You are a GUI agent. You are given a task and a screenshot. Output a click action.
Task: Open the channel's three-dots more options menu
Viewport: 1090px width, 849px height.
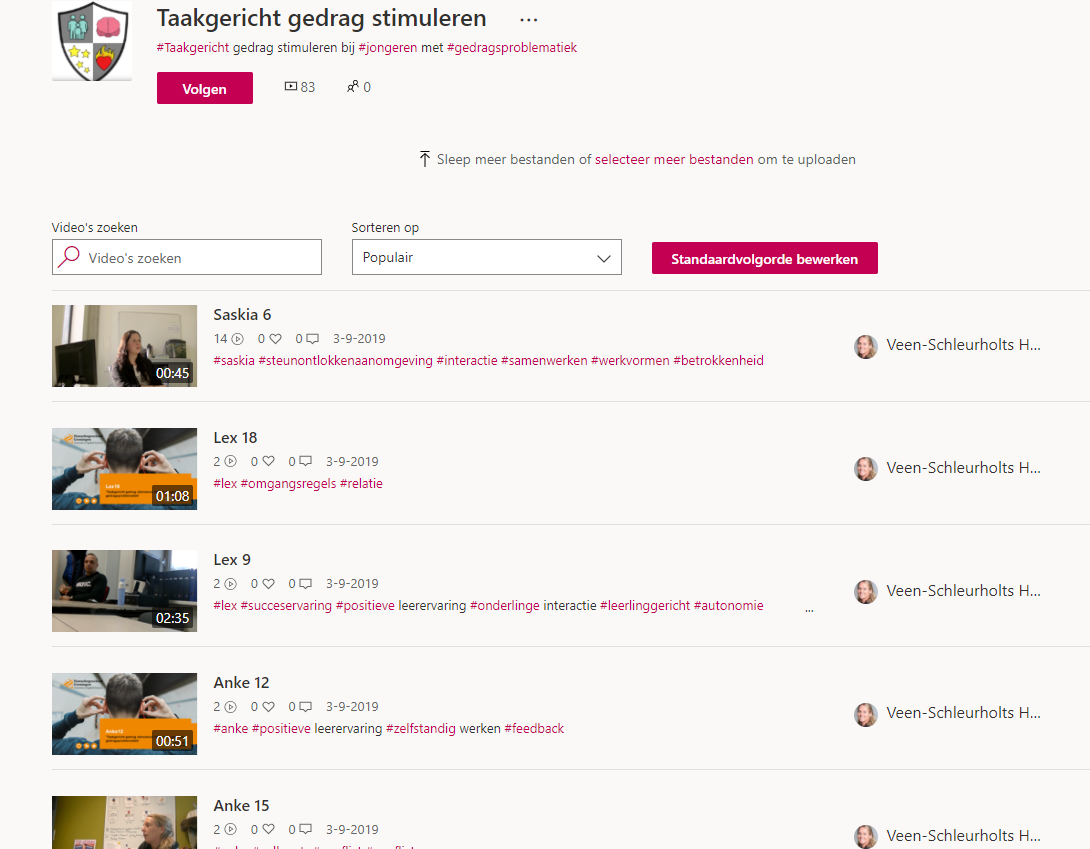(x=529, y=20)
